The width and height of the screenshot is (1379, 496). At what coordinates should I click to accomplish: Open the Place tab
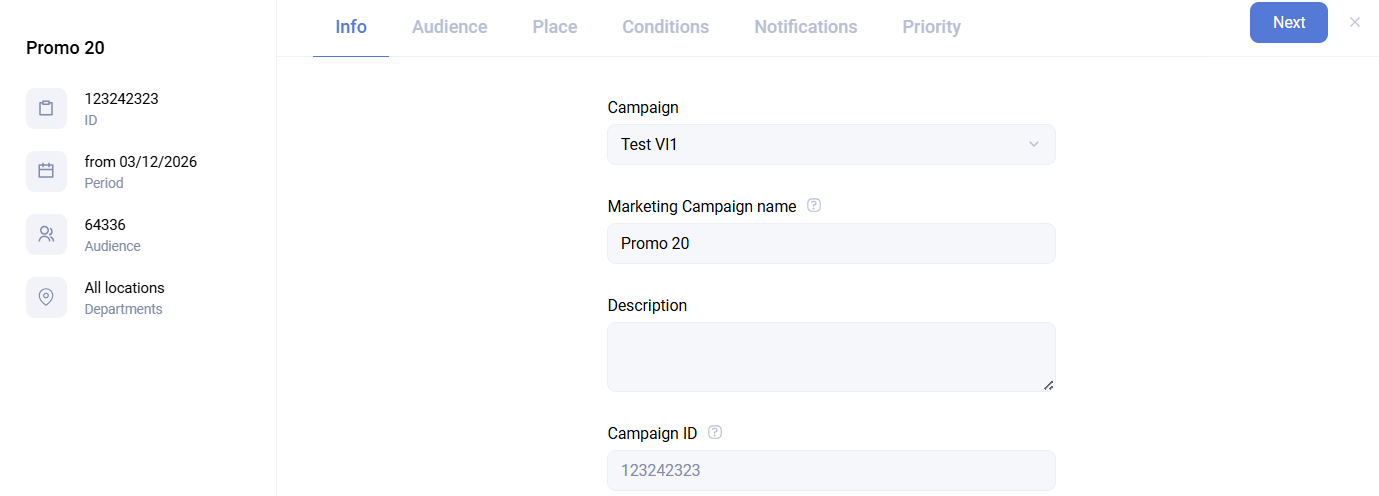[555, 27]
